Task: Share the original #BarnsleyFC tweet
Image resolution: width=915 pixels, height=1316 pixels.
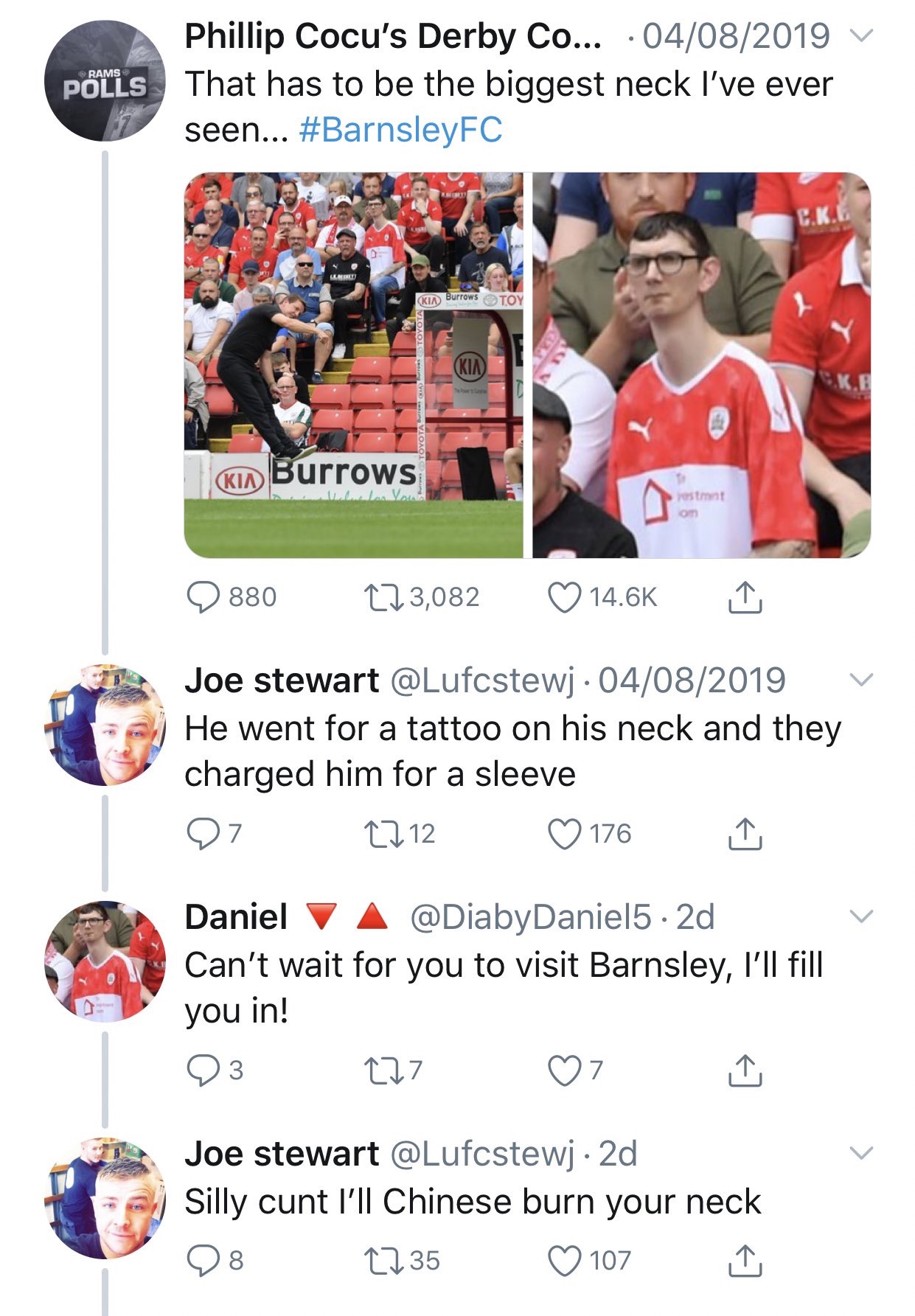Action: 745,597
